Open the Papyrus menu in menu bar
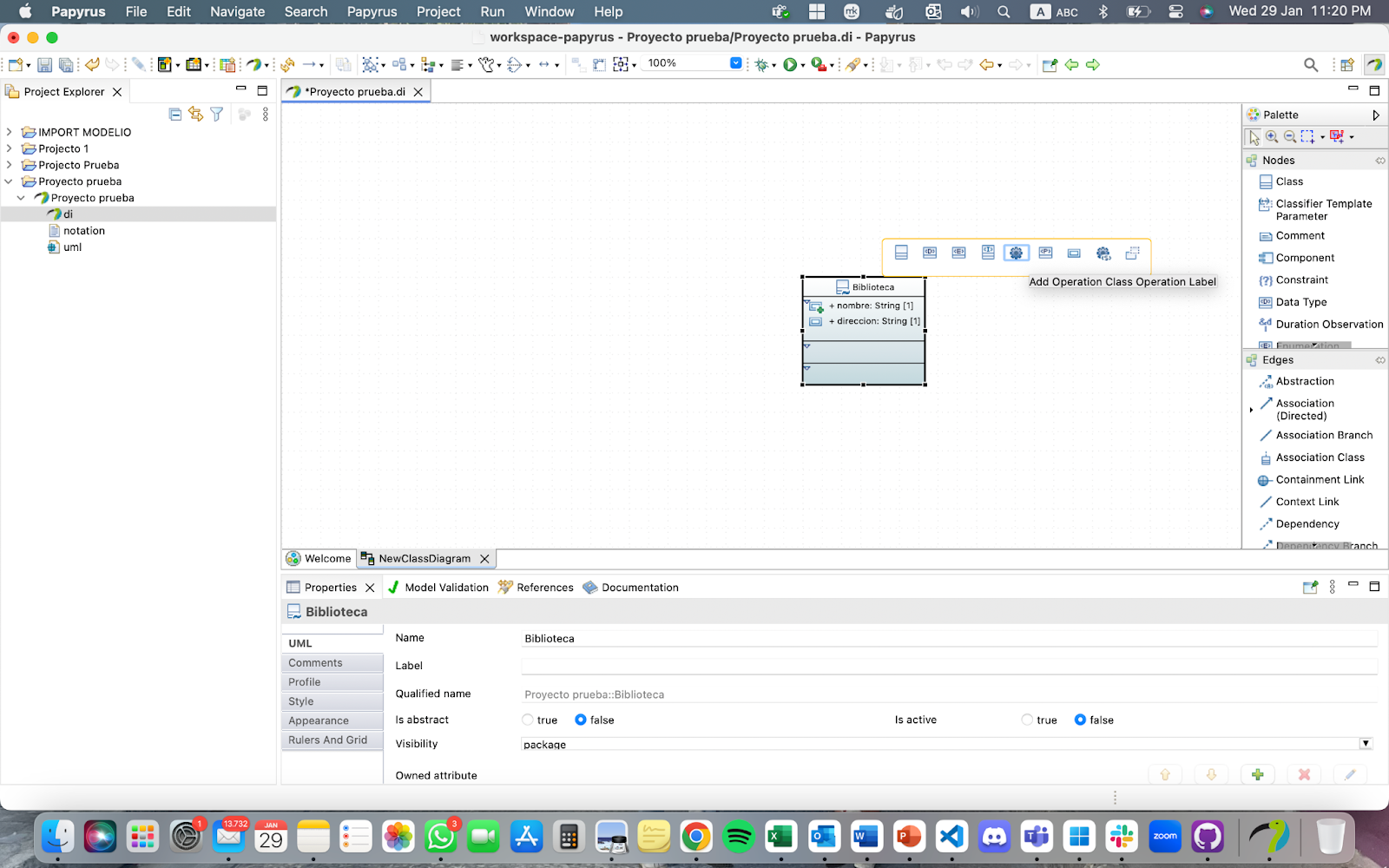 pos(372,11)
